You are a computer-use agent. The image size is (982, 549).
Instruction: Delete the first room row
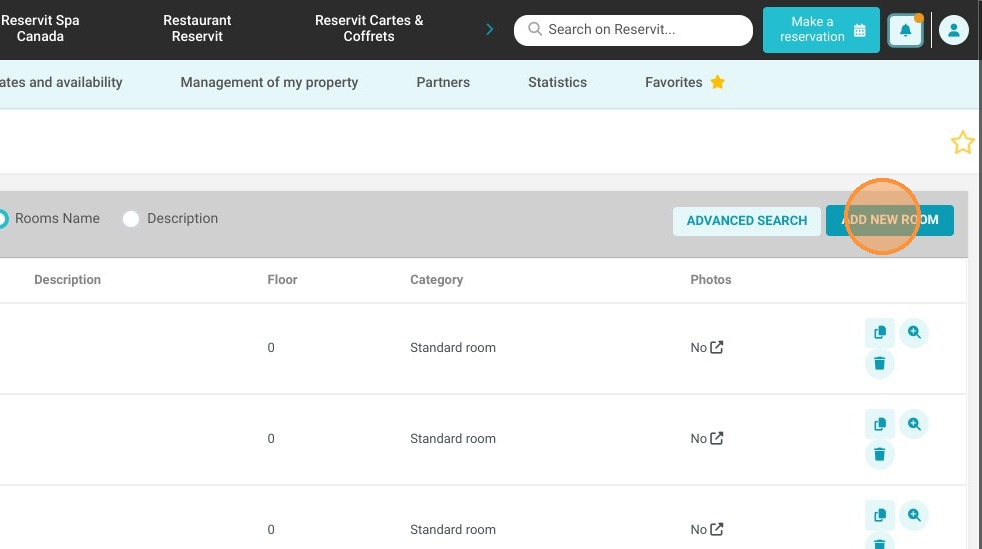click(x=879, y=363)
